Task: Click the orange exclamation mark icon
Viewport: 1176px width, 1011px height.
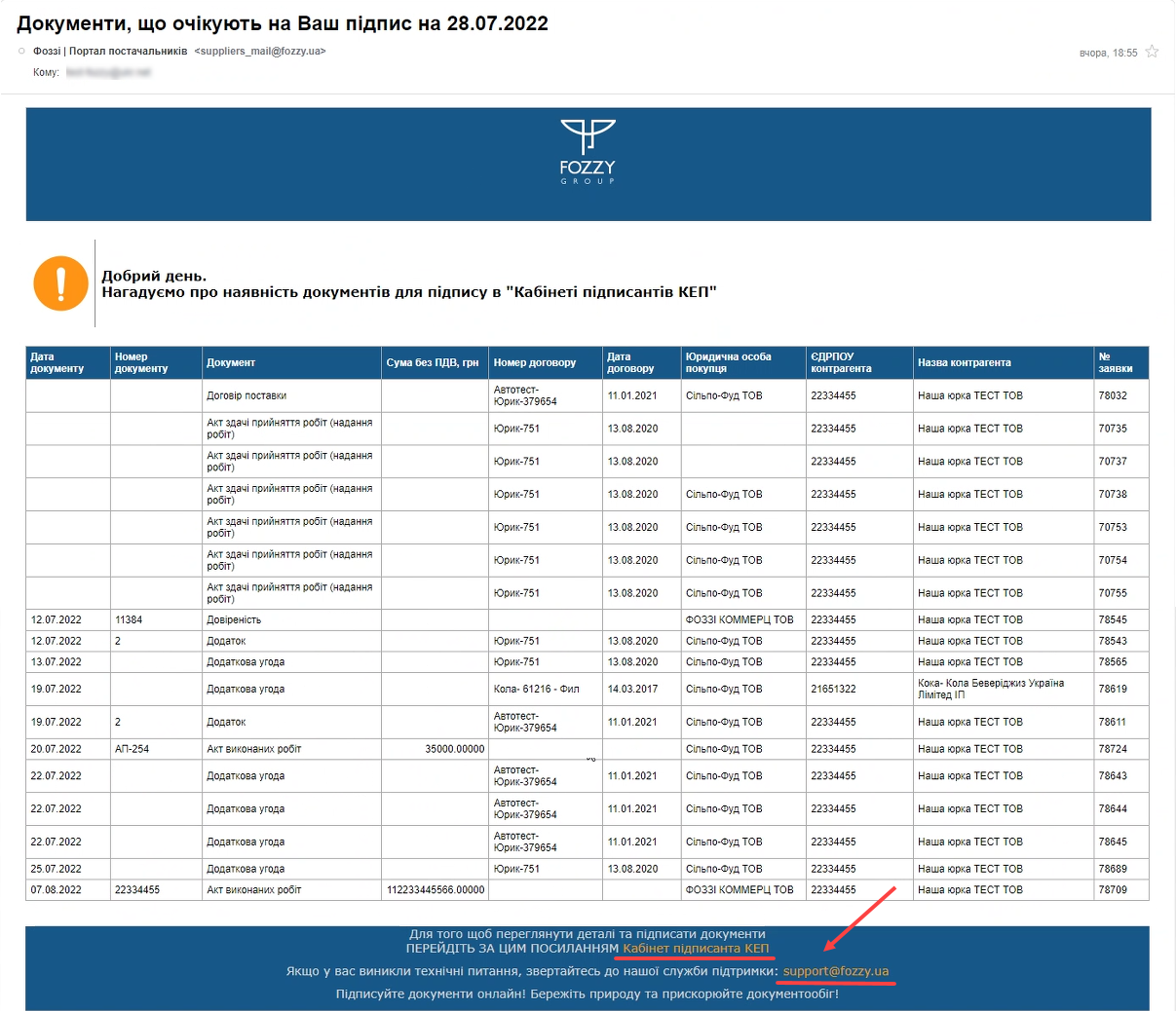Action: [60, 283]
